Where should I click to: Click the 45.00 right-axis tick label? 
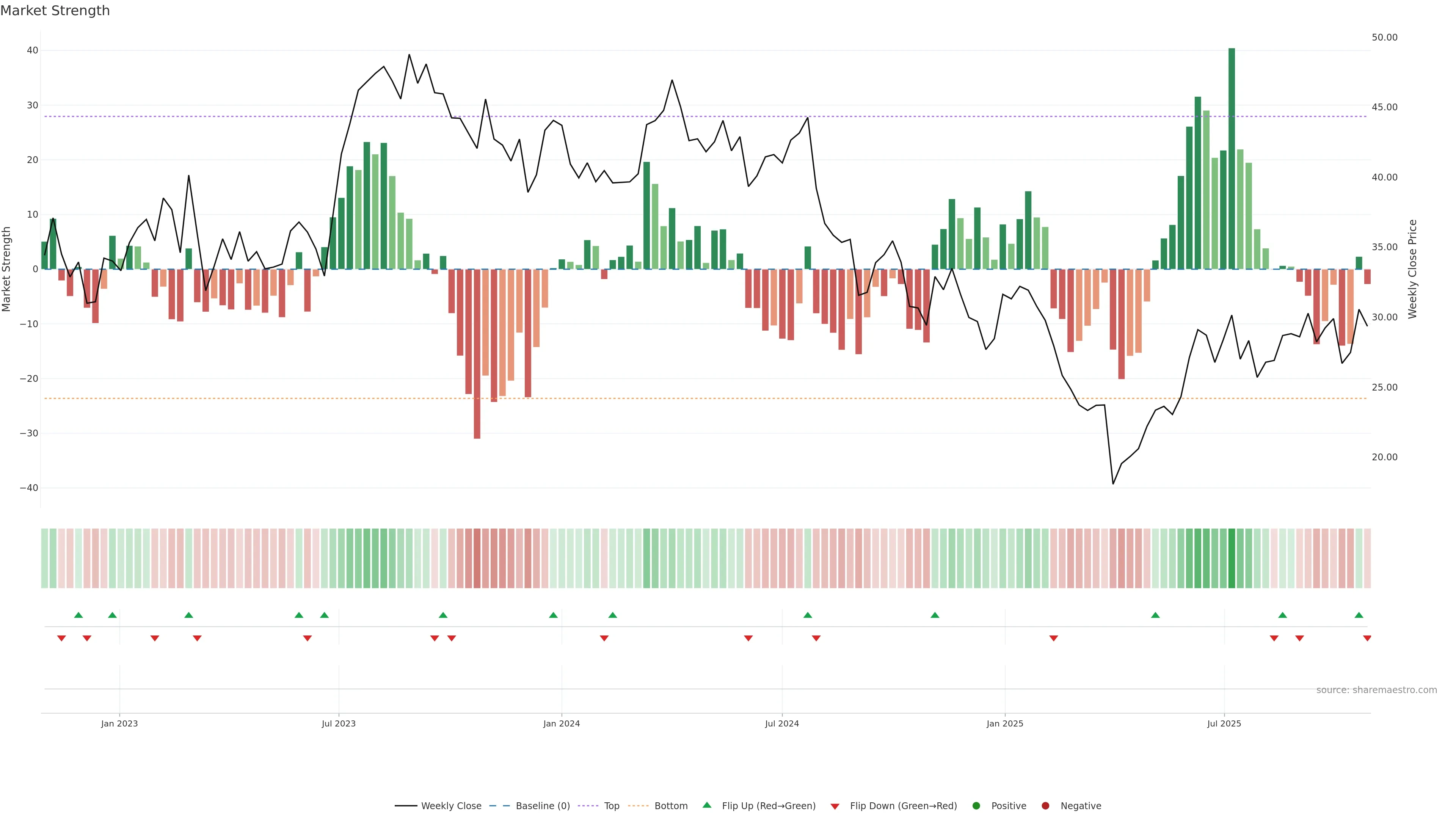(1384, 107)
